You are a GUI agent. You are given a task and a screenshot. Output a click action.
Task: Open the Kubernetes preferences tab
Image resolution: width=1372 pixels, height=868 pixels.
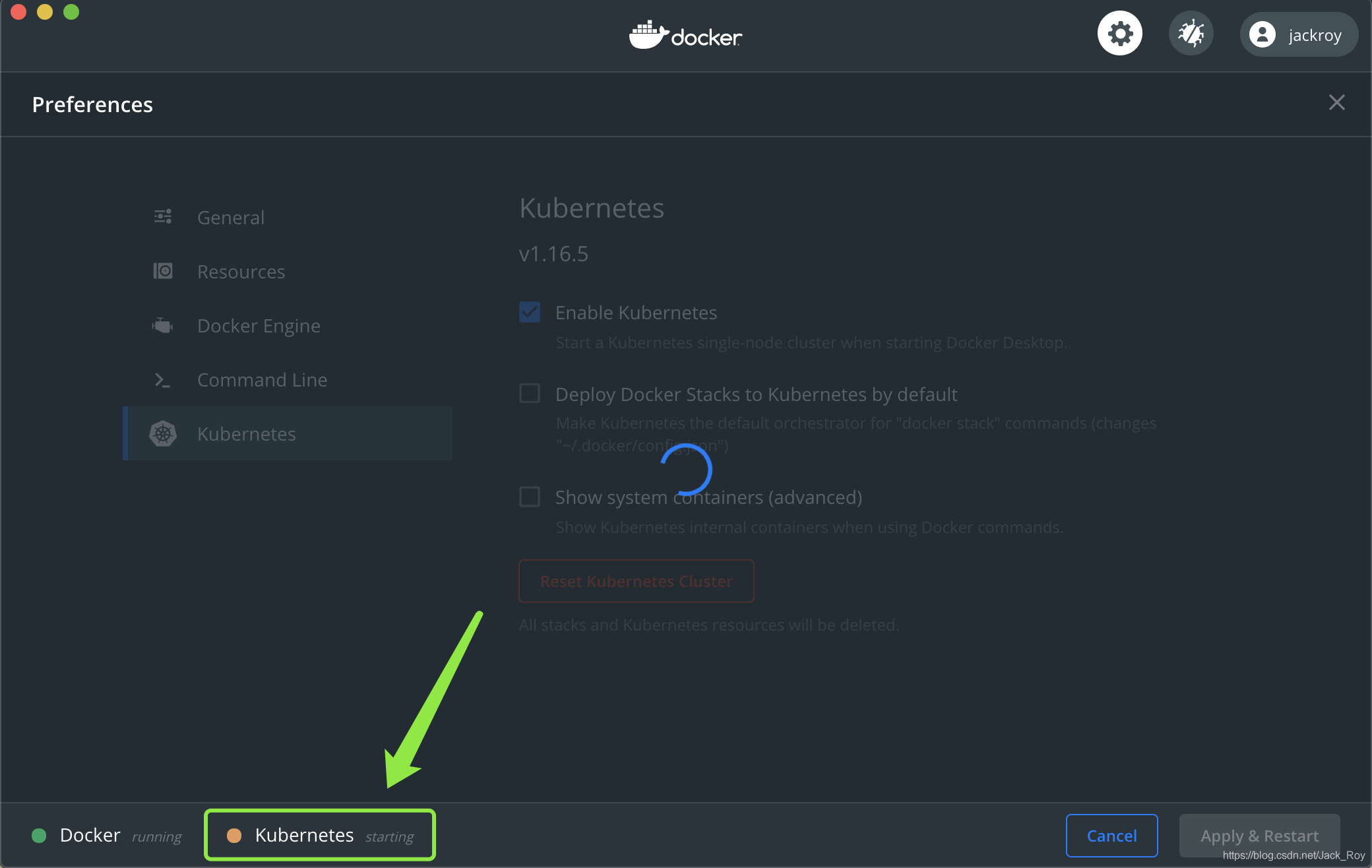[x=288, y=433]
